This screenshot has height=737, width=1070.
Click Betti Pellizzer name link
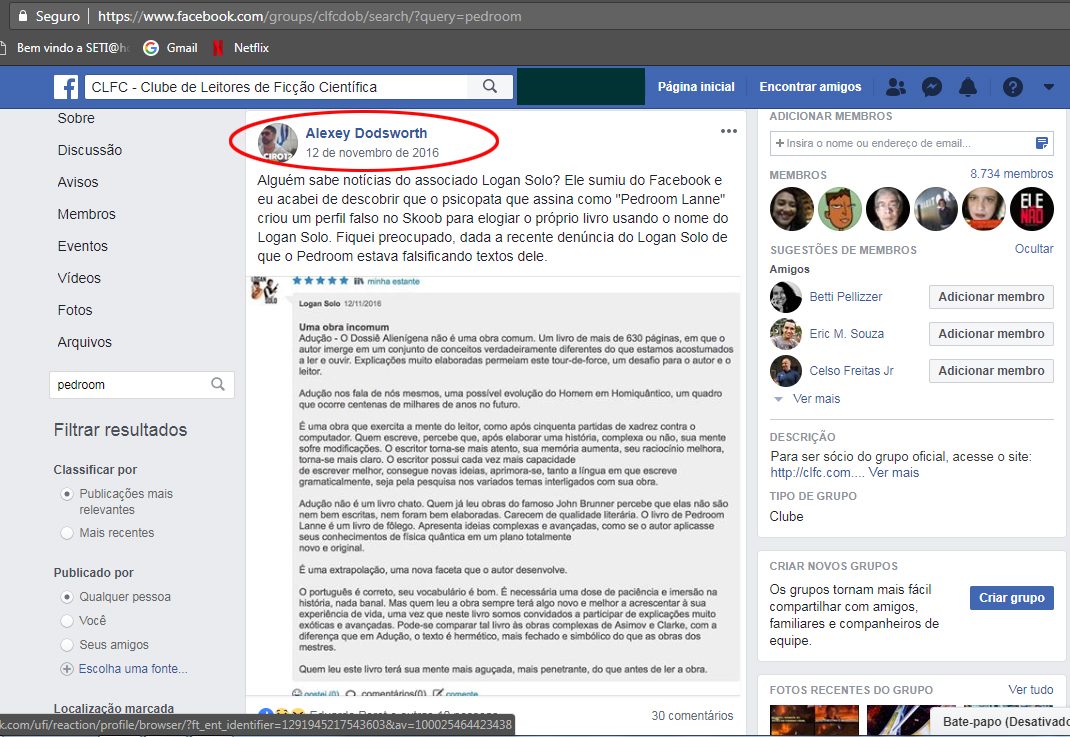pos(845,297)
